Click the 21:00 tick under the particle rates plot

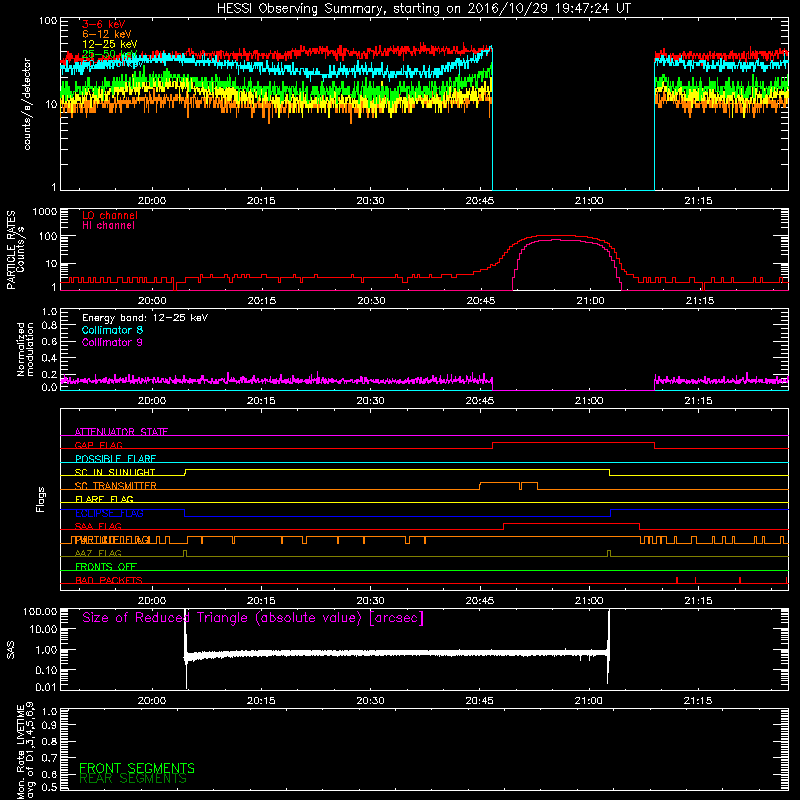pos(590,301)
